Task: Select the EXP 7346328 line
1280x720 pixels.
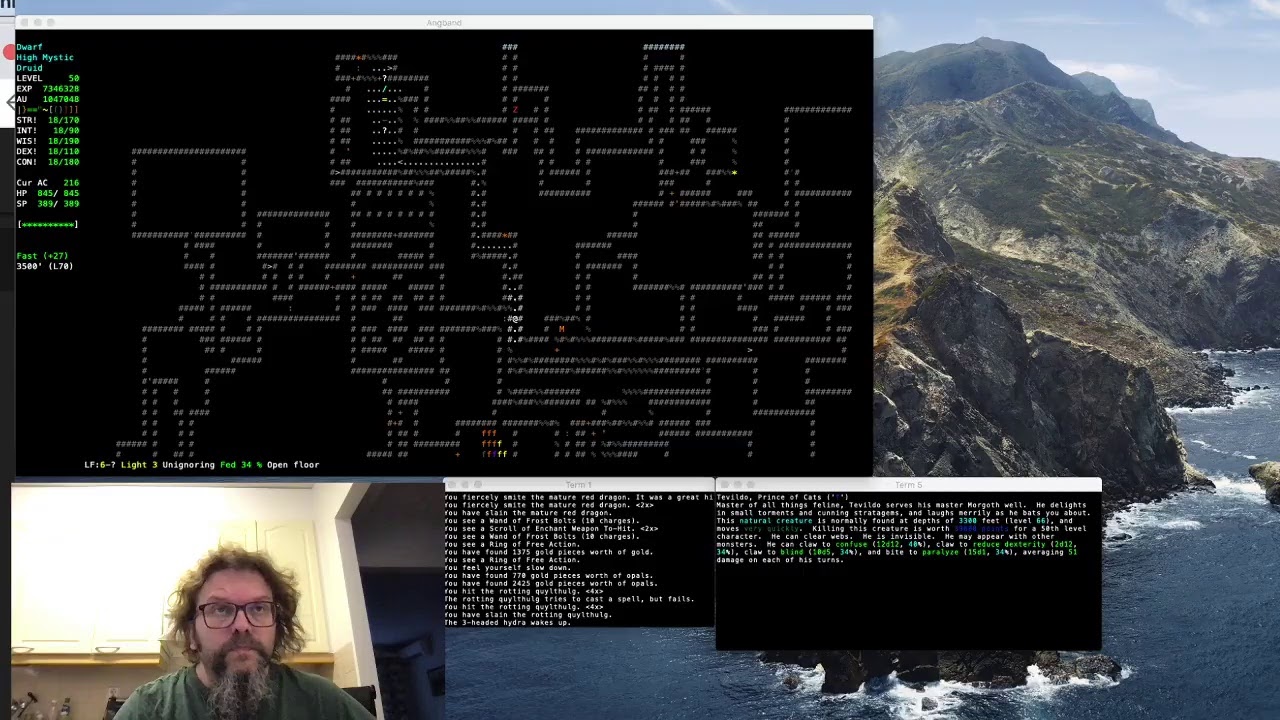Action: click(47, 89)
